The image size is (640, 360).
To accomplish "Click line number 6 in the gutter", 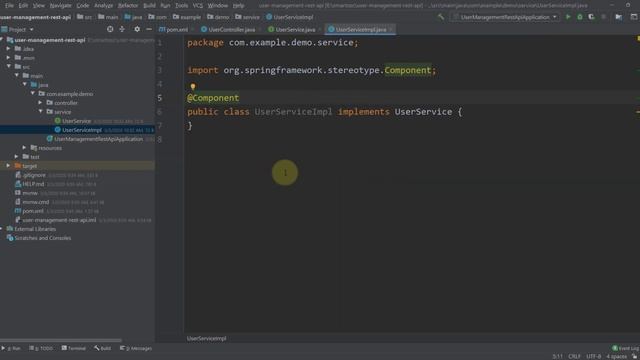I will point(160,112).
